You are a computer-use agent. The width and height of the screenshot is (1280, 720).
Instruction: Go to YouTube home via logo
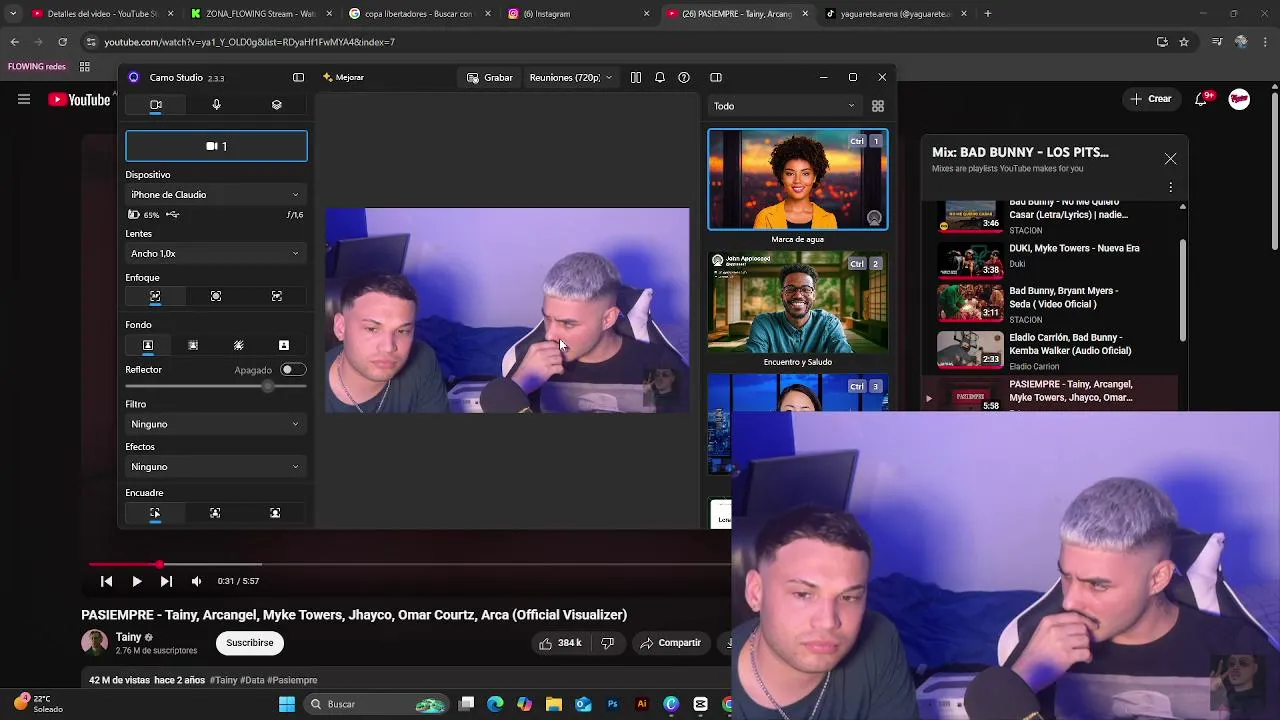coord(79,99)
